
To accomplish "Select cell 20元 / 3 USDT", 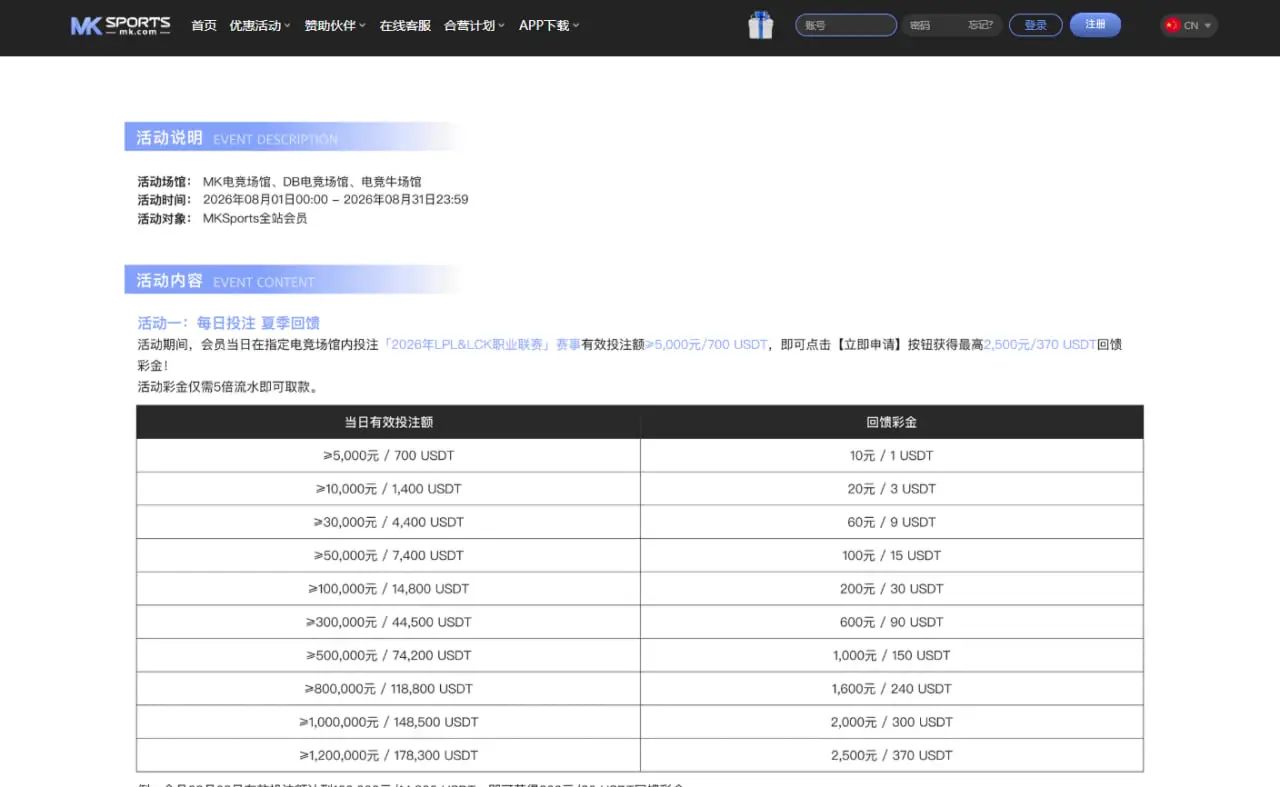I will (x=892, y=489).
